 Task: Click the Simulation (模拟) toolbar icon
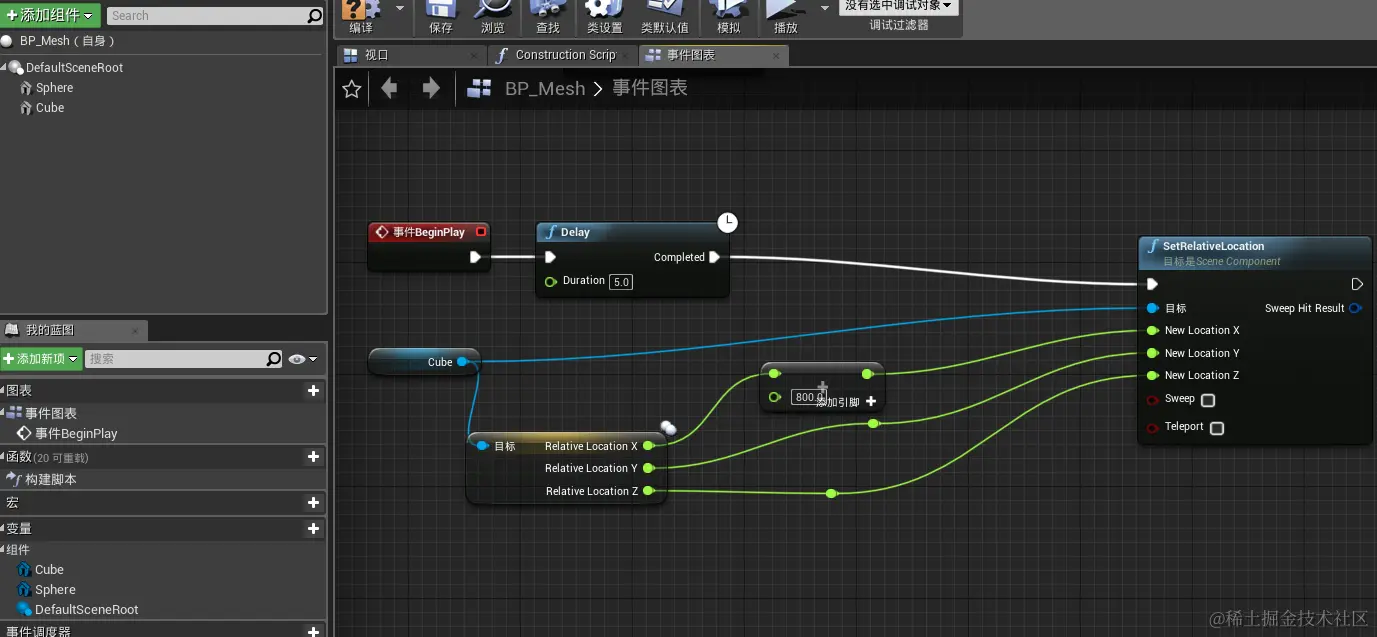coord(729,9)
